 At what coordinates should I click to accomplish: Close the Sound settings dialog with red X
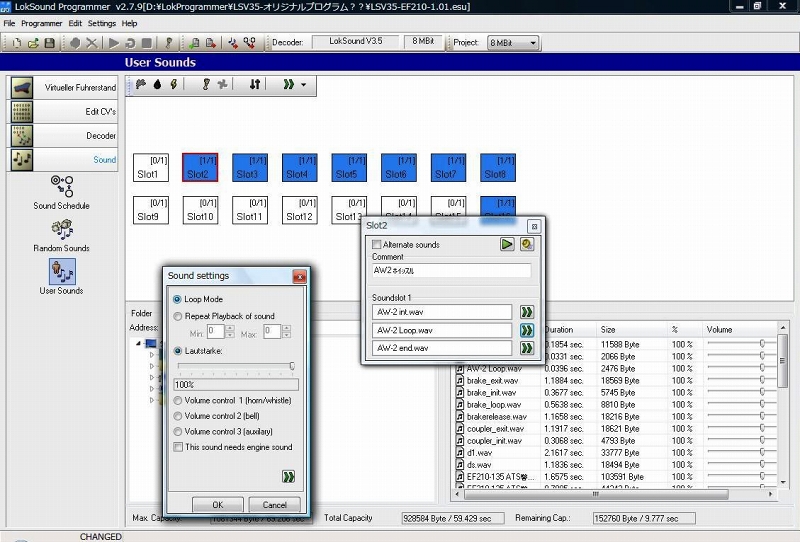point(299,277)
